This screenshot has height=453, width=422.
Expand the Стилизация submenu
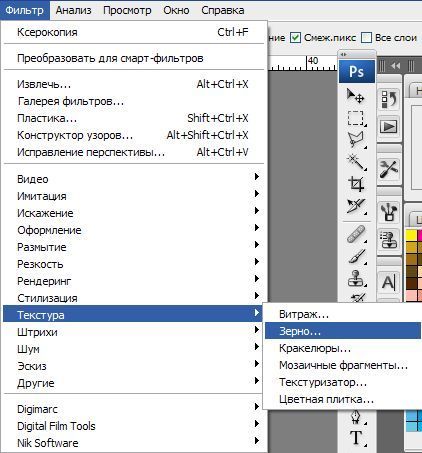tap(134, 298)
